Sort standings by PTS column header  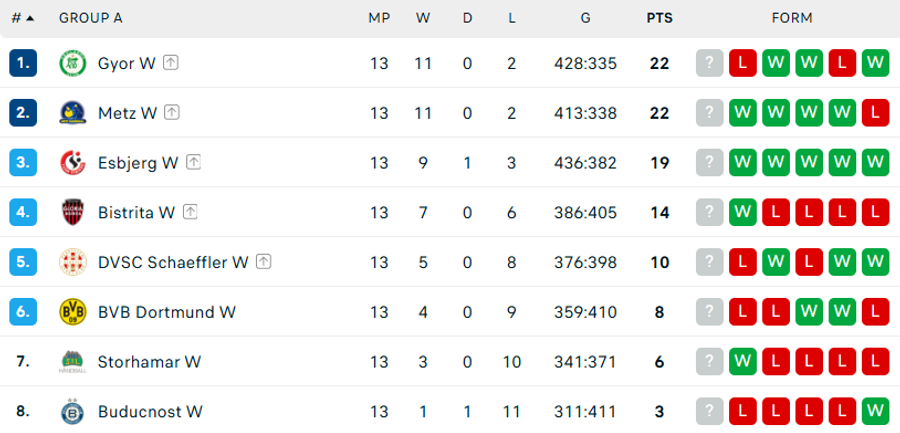660,18
